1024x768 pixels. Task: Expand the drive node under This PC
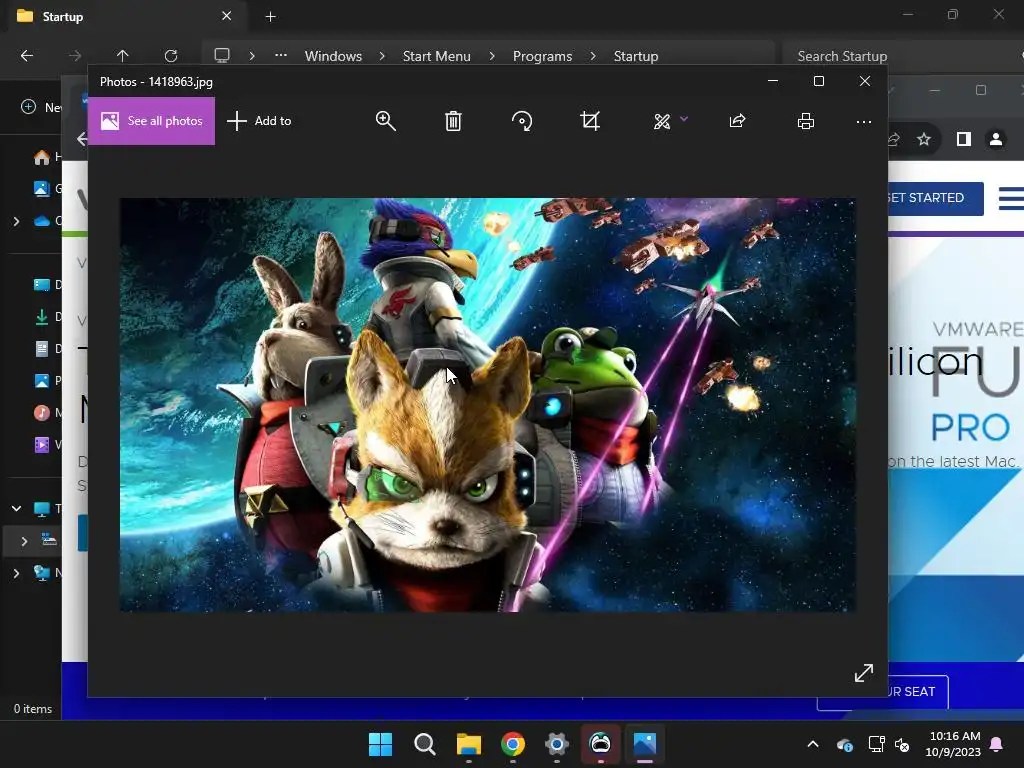24,541
